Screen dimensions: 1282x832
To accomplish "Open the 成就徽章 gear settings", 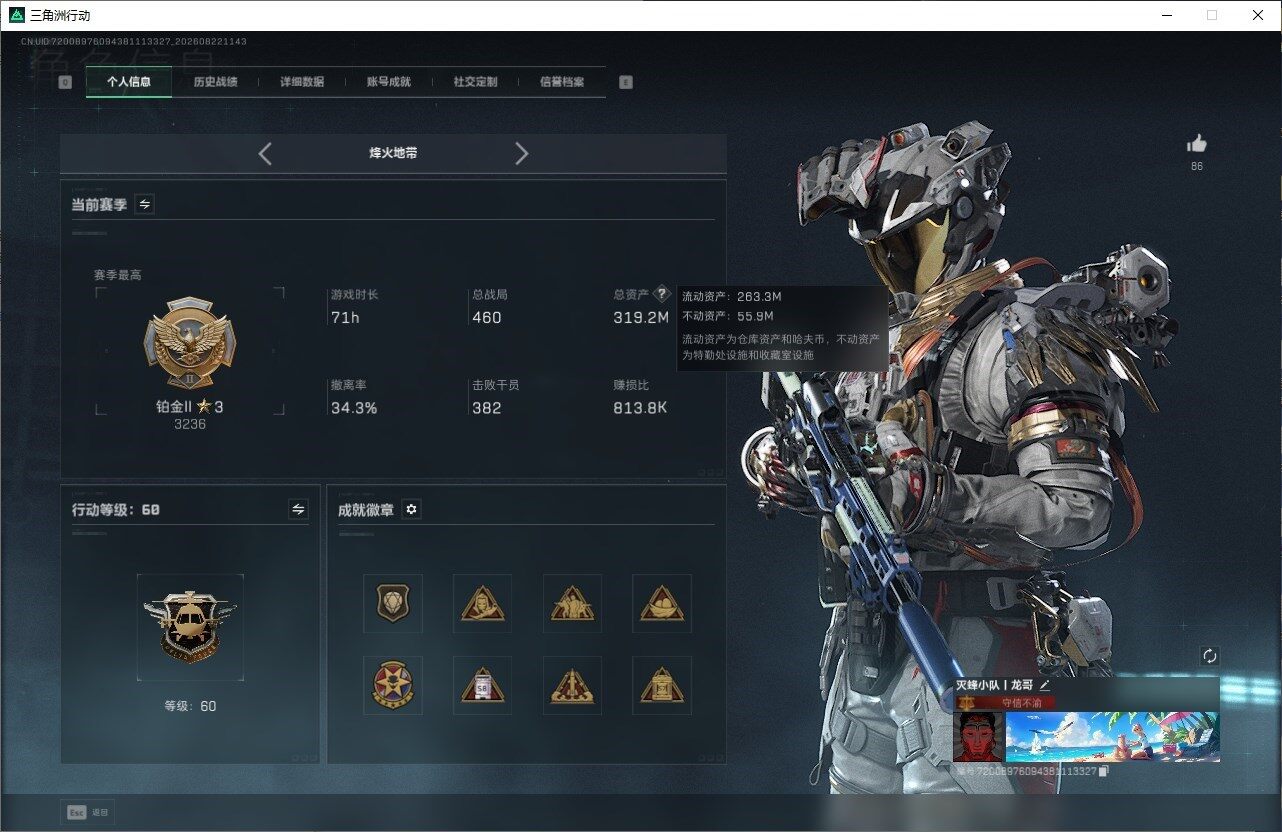I will pos(411,509).
